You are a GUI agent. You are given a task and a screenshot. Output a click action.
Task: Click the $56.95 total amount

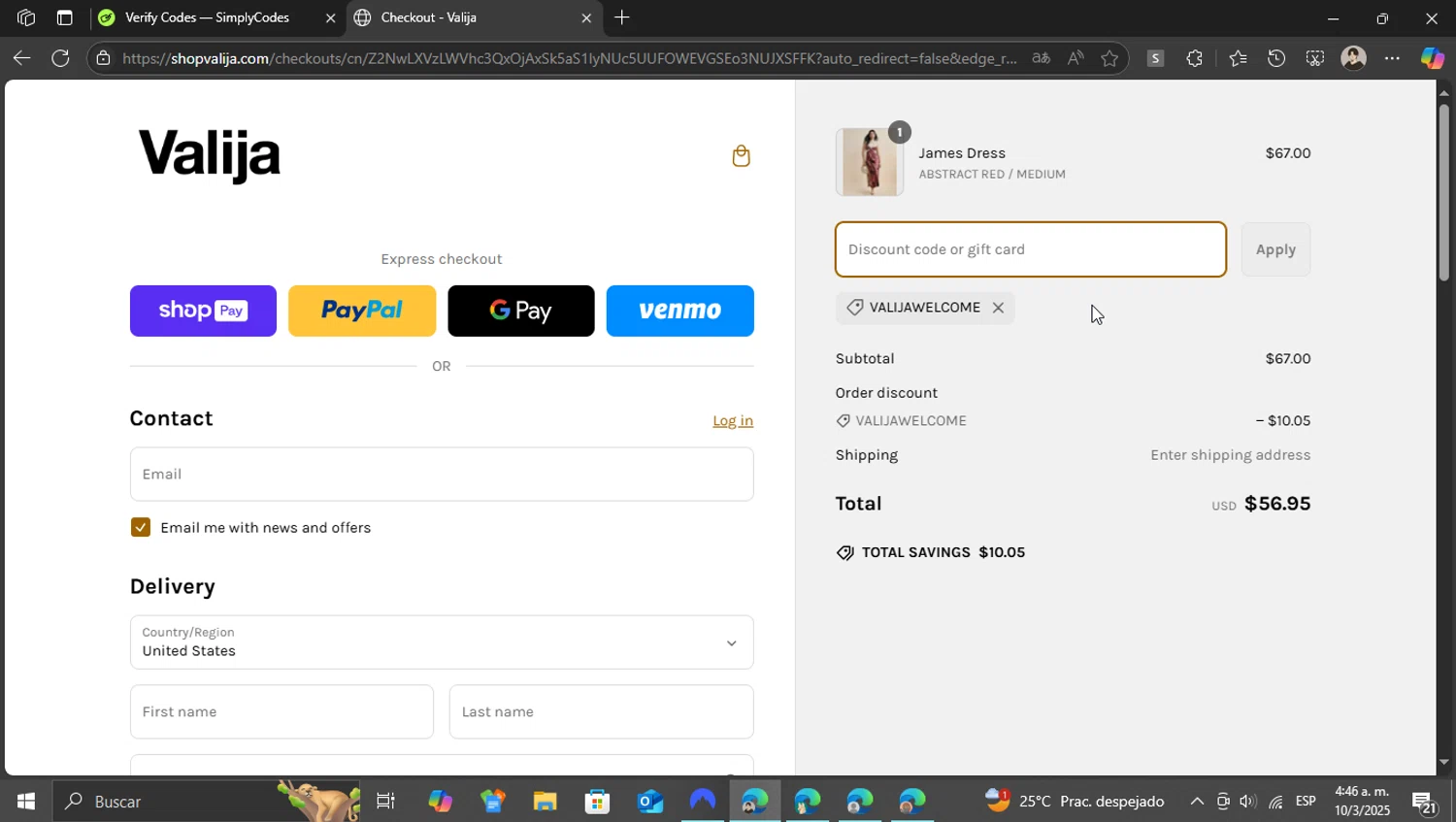pos(1277,504)
